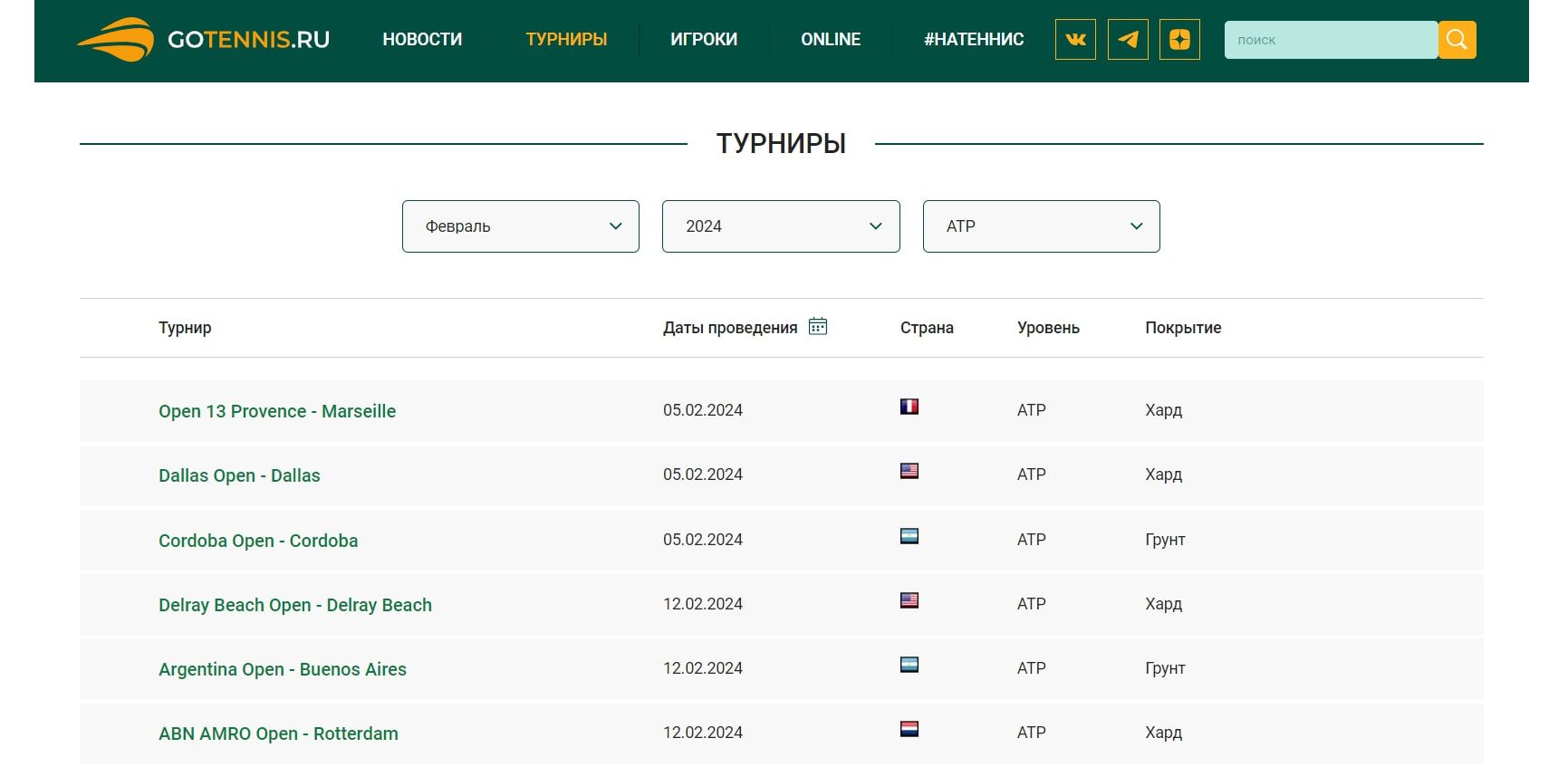1568x767 pixels.
Task: Click the USA flag in Dallas Open row
Action: 909,471
